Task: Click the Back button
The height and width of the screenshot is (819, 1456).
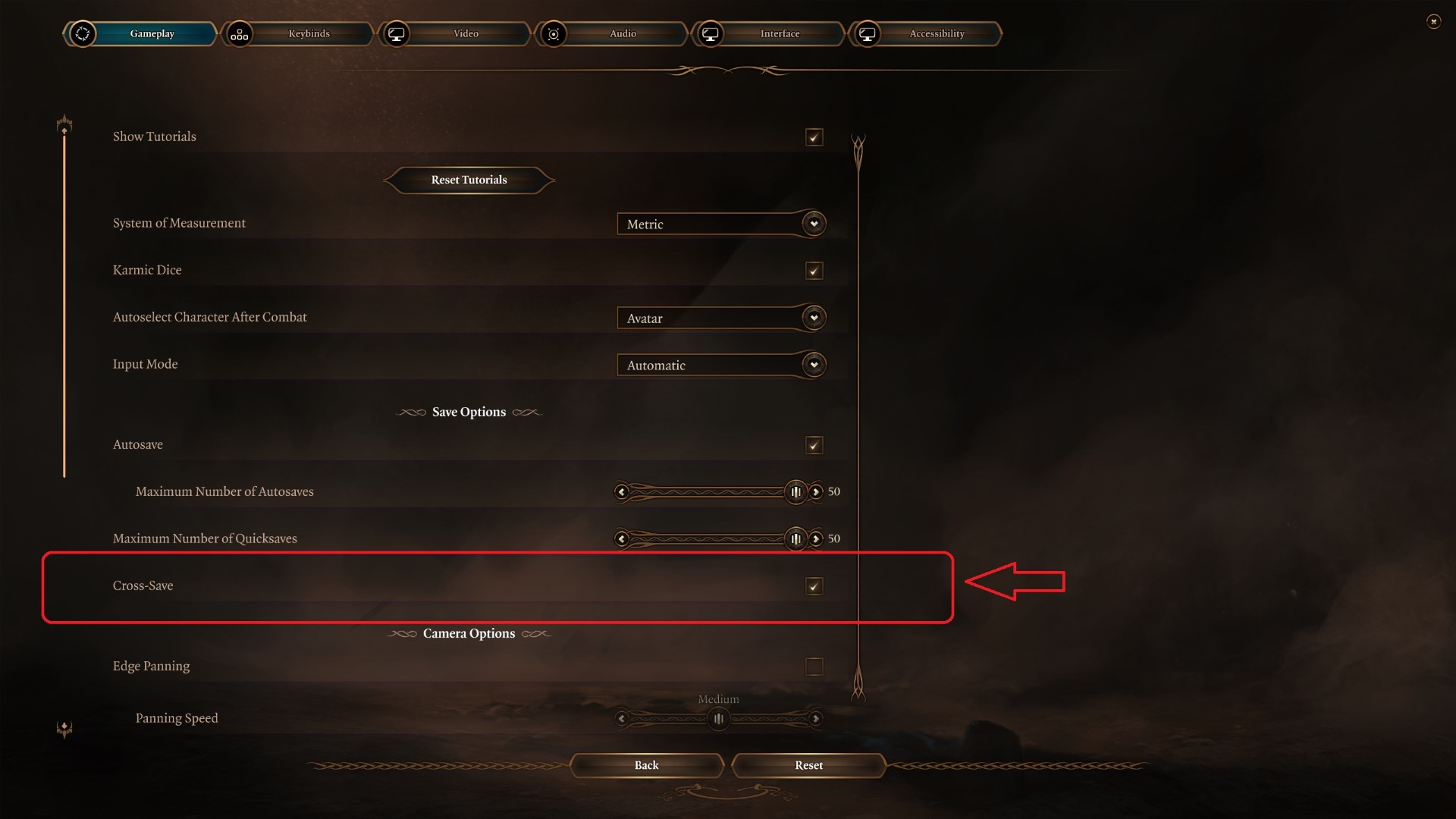Action: point(645,765)
